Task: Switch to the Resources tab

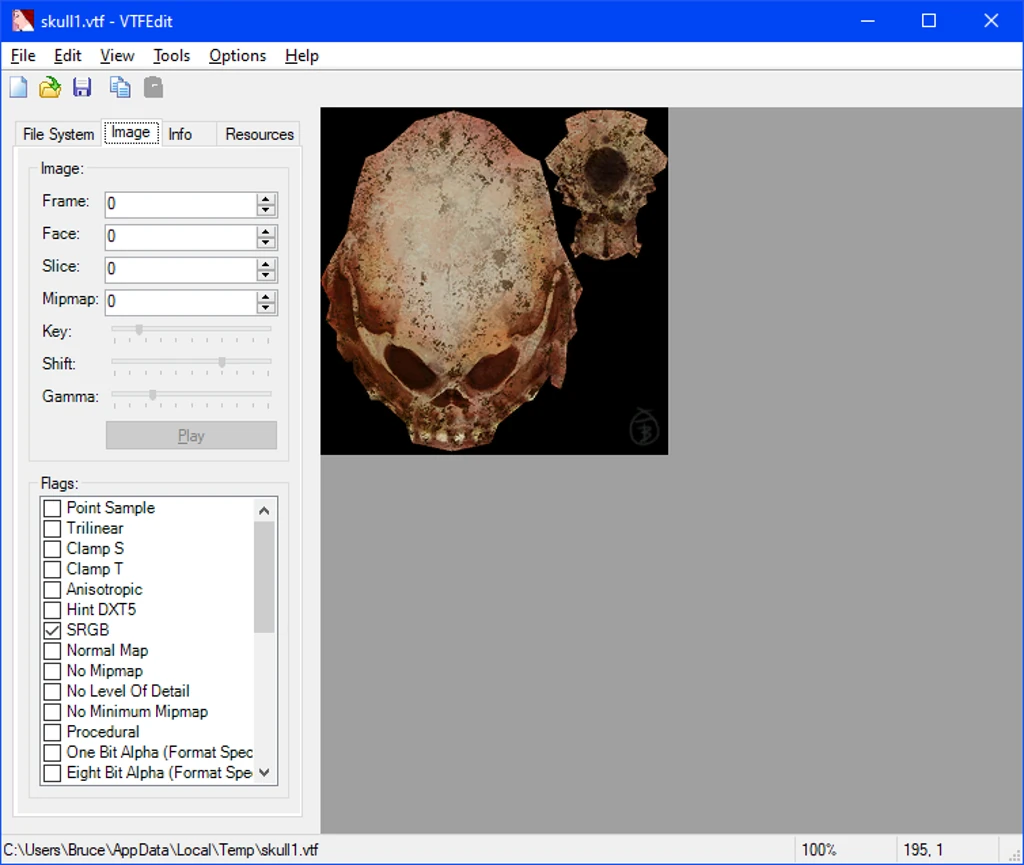Action: click(259, 134)
